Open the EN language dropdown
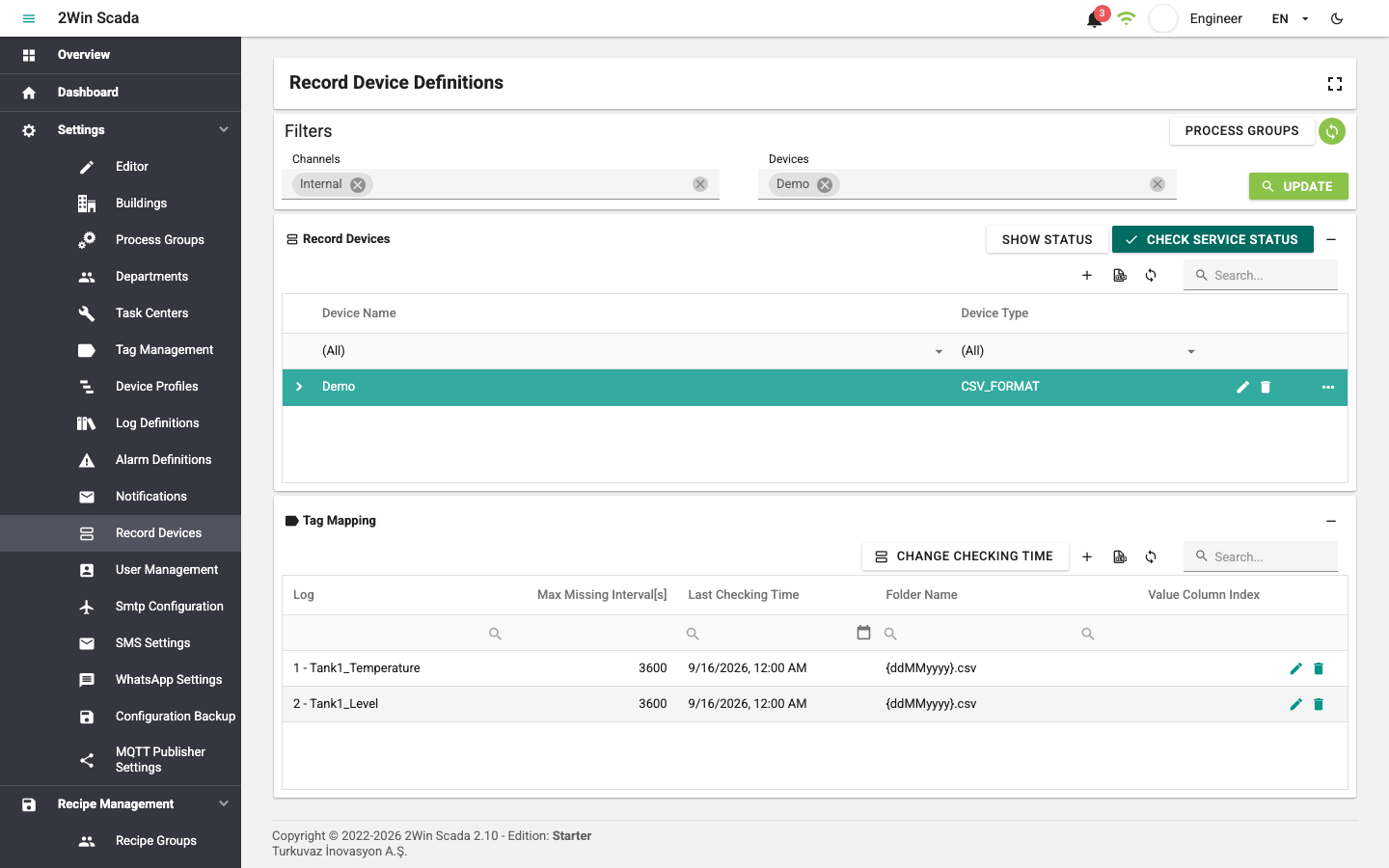This screenshot has width=1389, height=868. 1291,18
